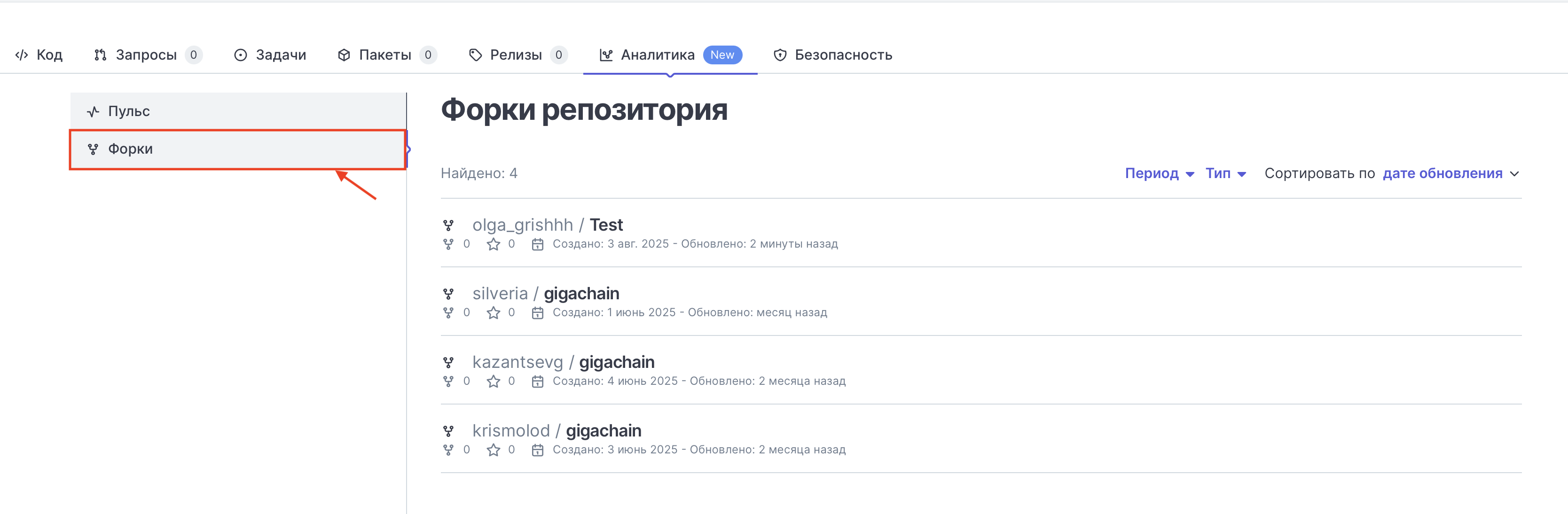This screenshot has height=514, width=1568.
Task: Click the chart icon beside Аналитика
Action: click(606, 55)
